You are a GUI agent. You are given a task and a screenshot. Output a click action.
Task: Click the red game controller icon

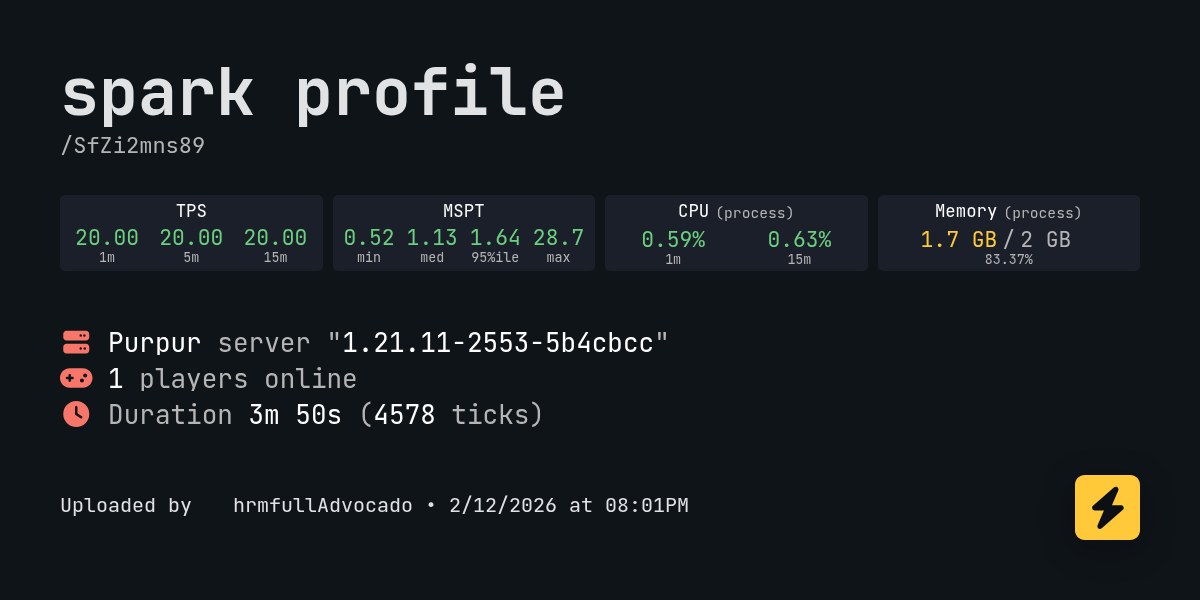point(76,378)
